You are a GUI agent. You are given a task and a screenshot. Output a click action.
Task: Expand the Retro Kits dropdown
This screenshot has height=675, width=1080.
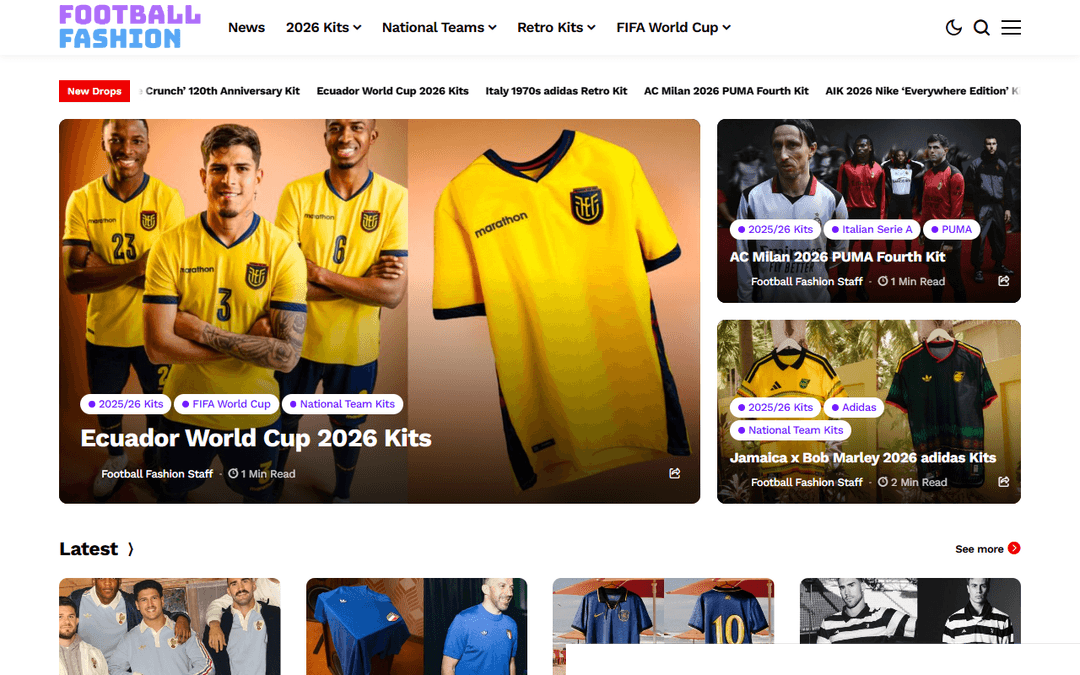point(557,28)
